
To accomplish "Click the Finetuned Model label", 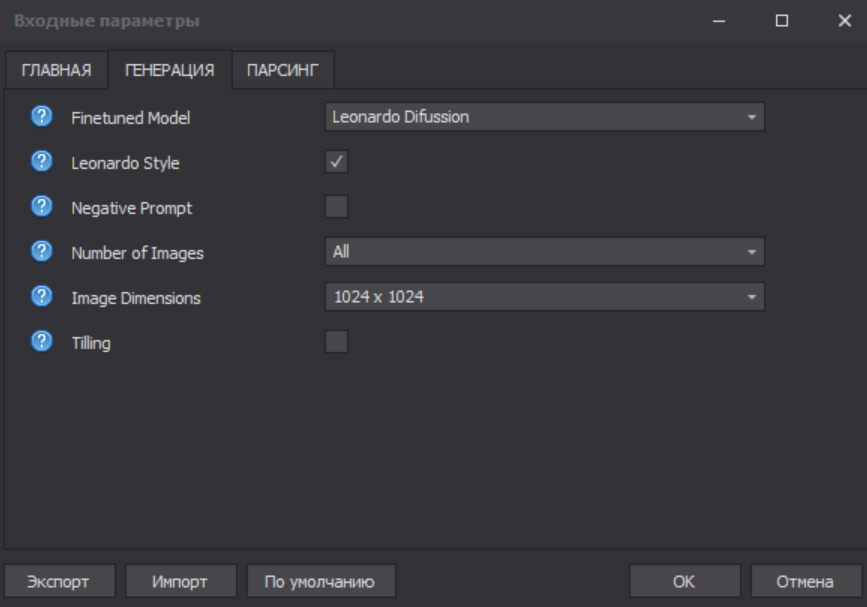I will coord(130,118).
